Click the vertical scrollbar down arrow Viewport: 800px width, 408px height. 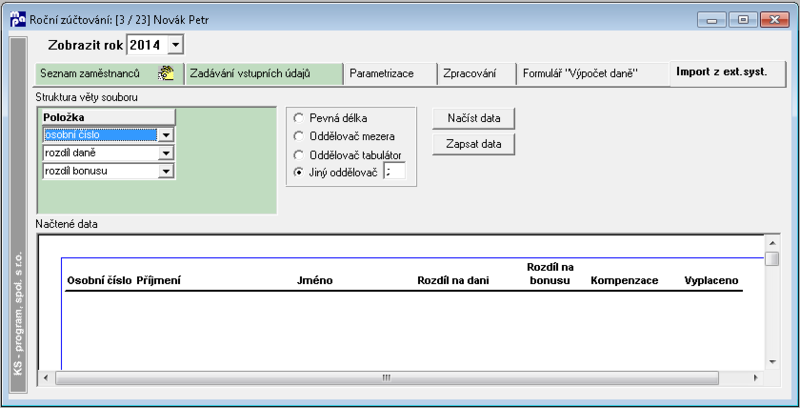(772, 362)
